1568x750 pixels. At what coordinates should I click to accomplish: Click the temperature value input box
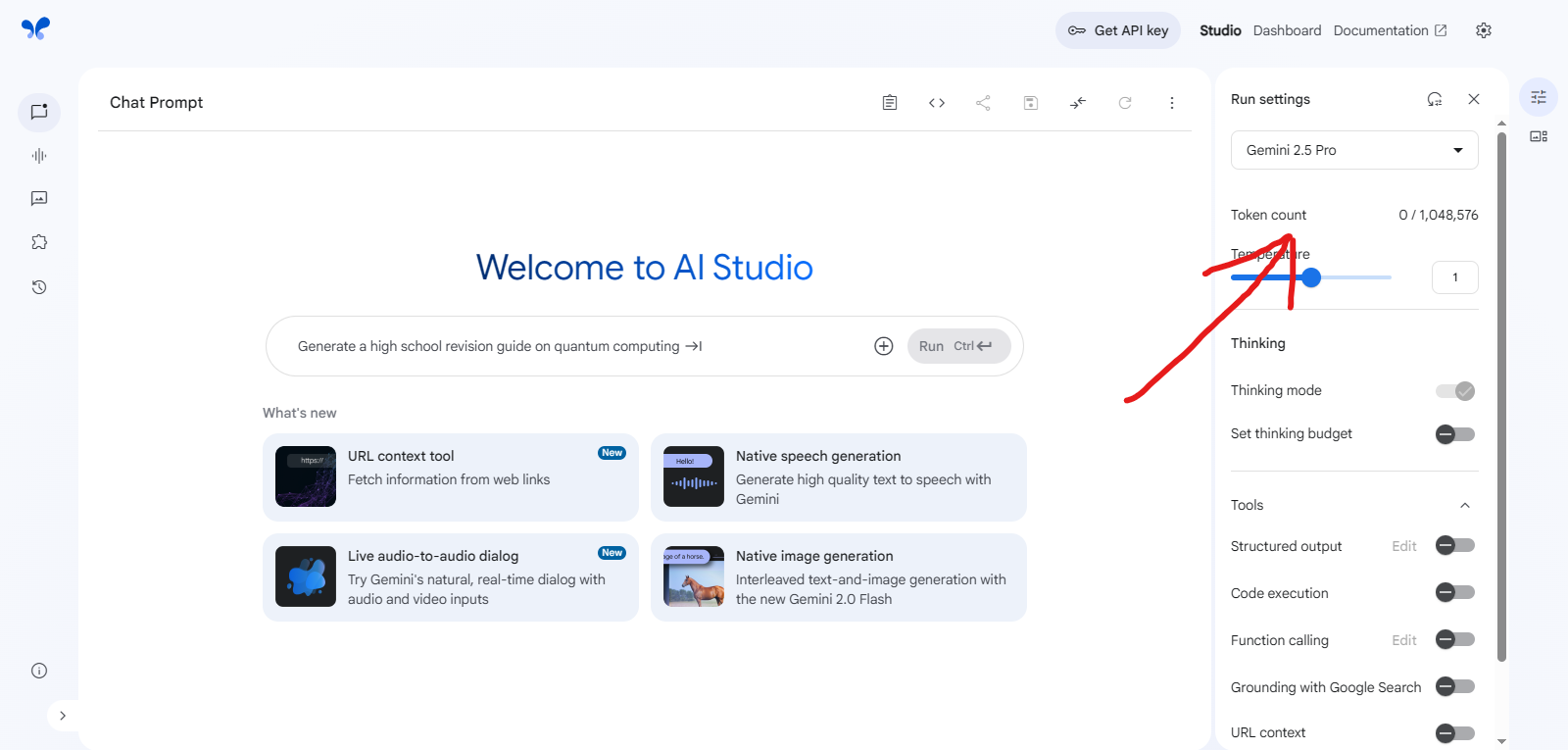(1455, 277)
